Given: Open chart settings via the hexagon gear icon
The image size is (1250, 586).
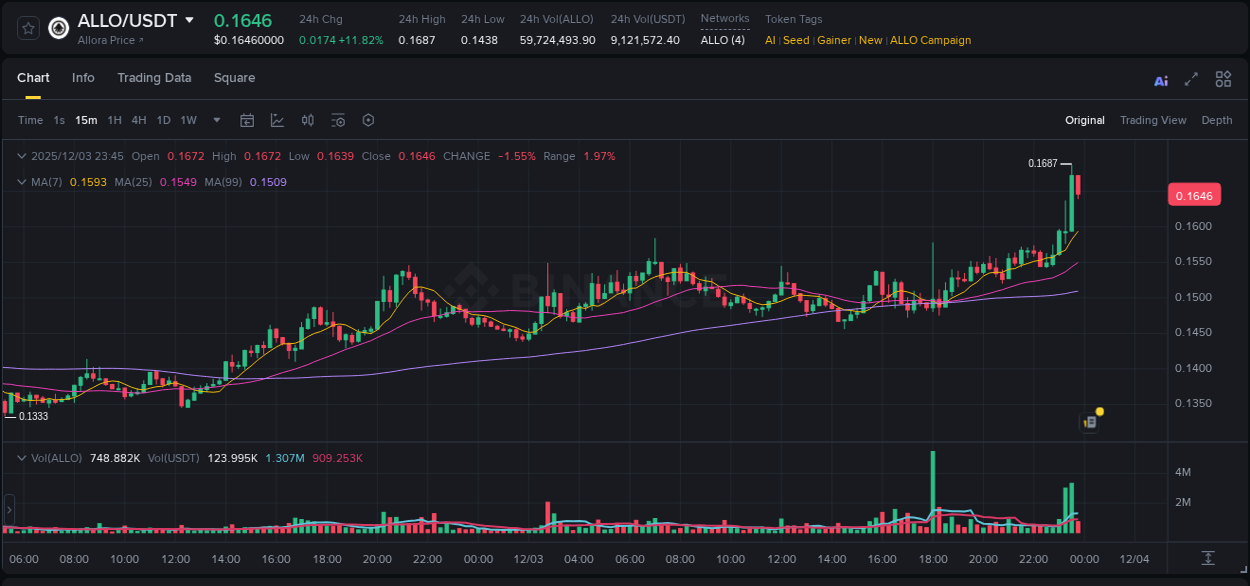Looking at the screenshot, I should [x=368, y=120].
